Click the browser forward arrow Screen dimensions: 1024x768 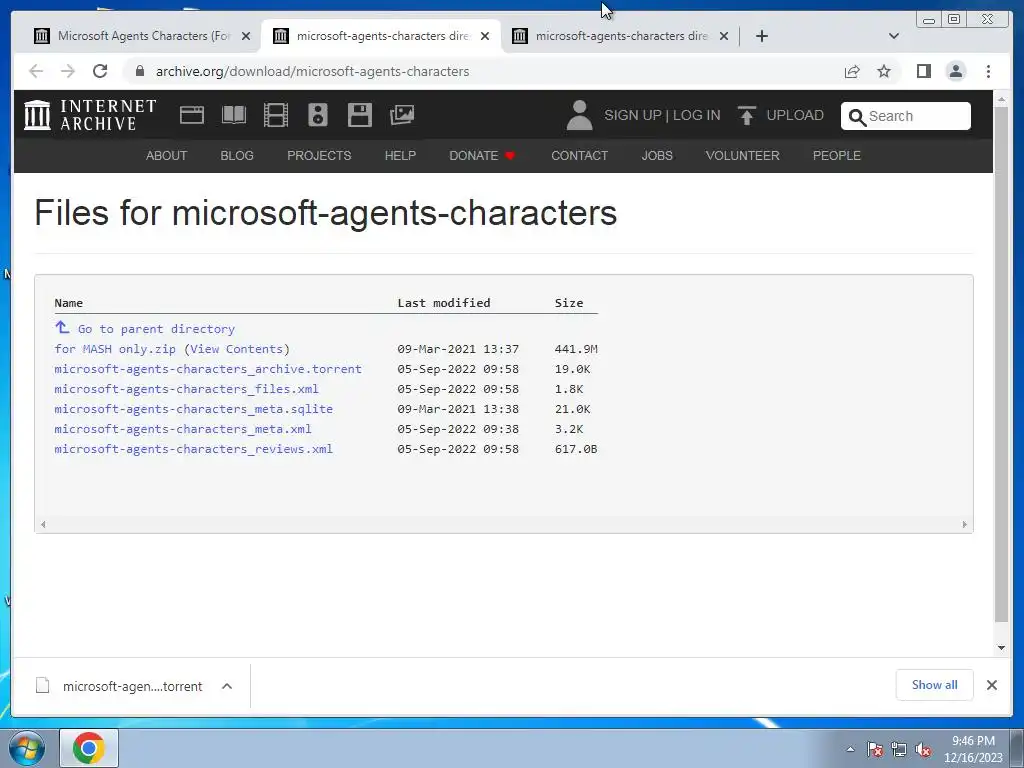pos(68,71)
